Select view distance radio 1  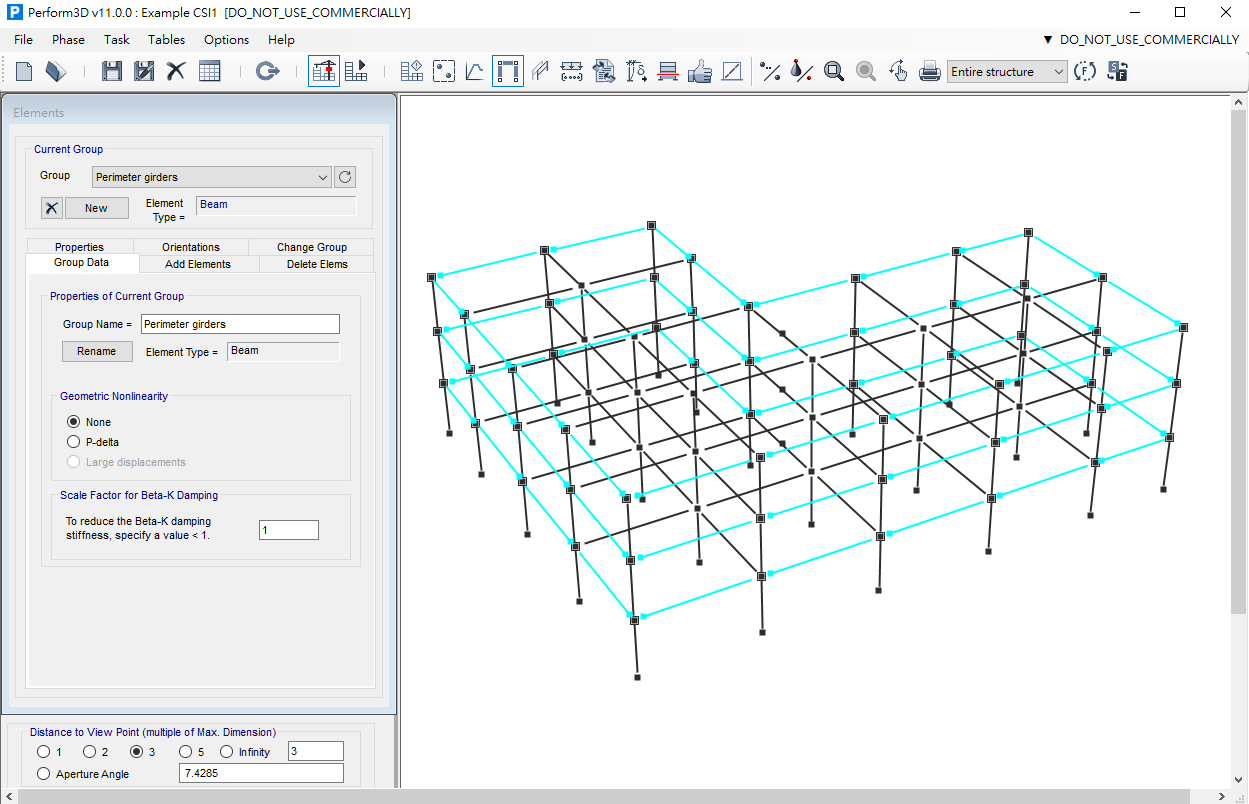click(x=43, y=752)
